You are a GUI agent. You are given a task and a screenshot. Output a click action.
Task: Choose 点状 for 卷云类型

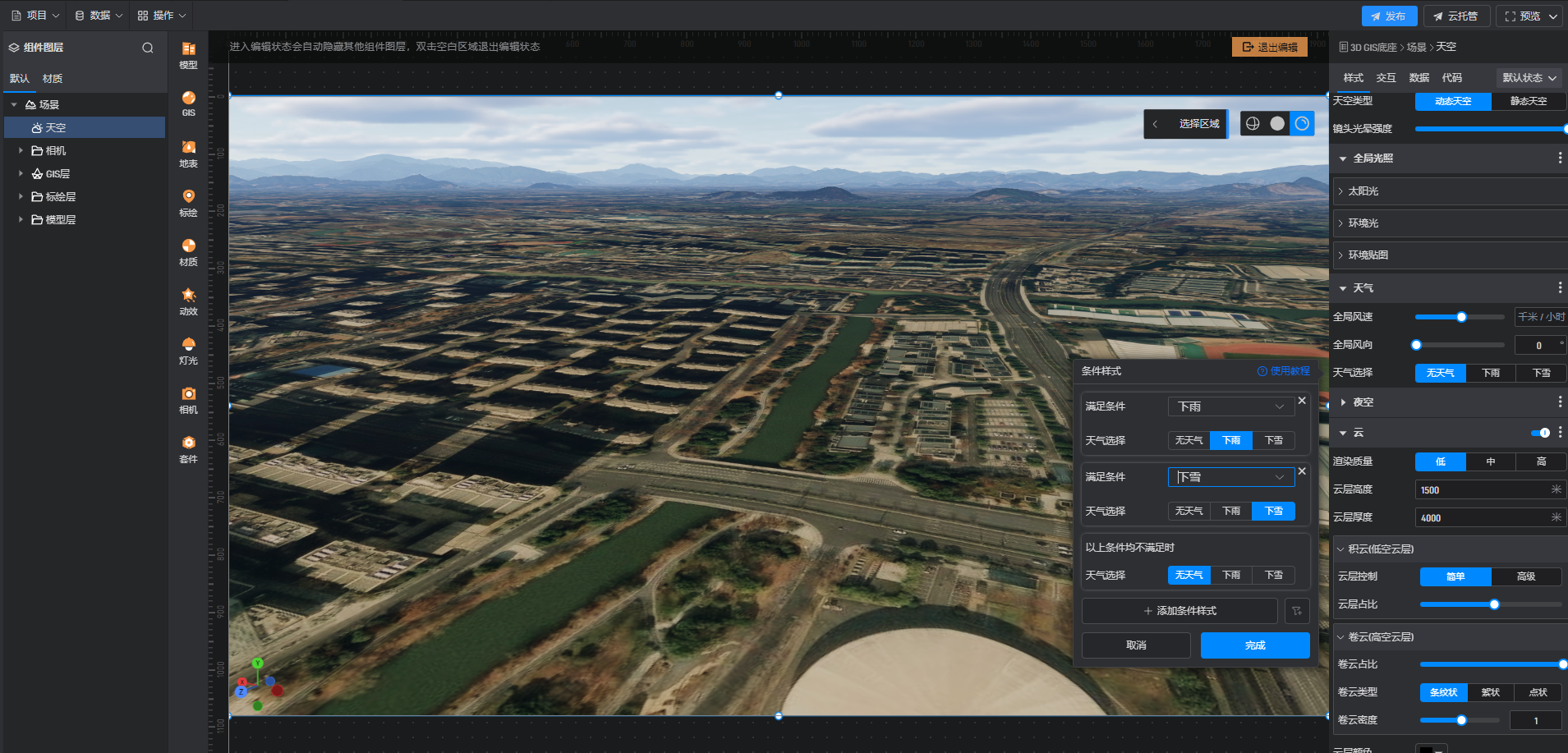pyautogui.click(x=1538, y=692)
